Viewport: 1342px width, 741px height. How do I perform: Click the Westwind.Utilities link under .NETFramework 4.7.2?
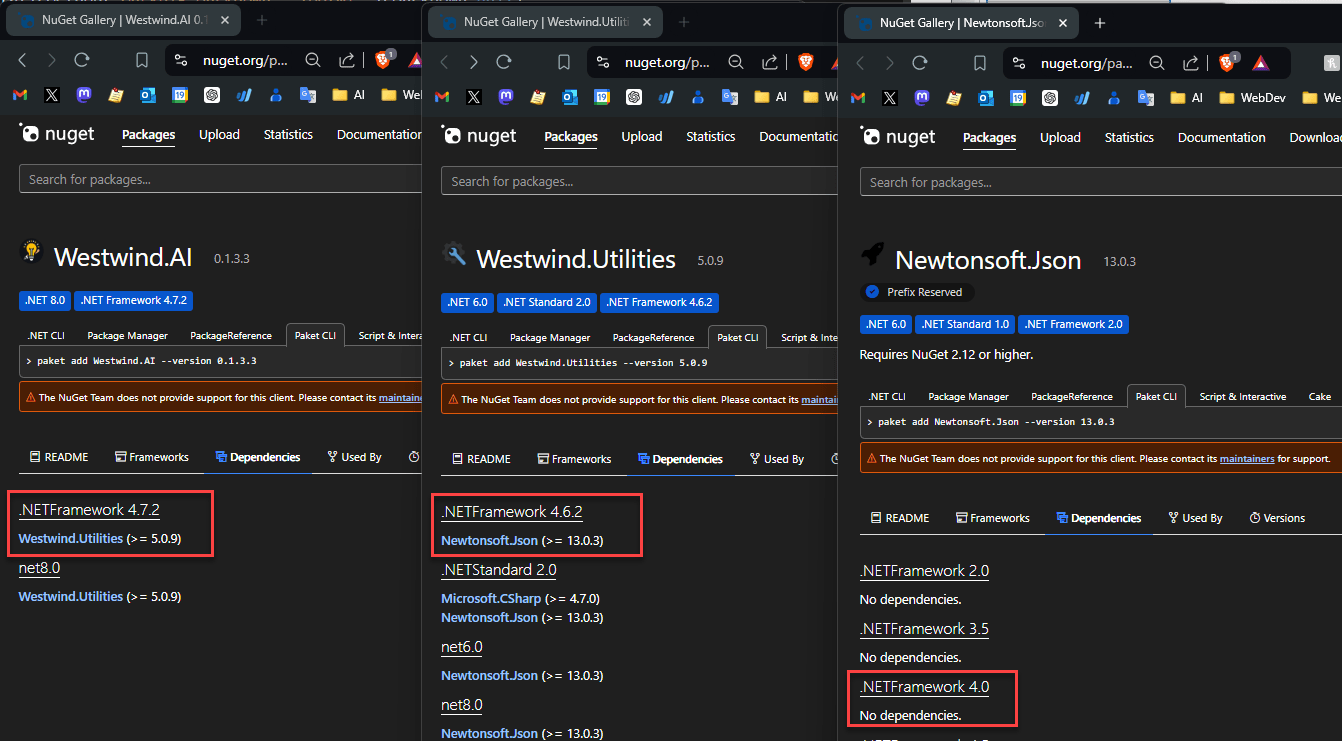pos(71,539)
